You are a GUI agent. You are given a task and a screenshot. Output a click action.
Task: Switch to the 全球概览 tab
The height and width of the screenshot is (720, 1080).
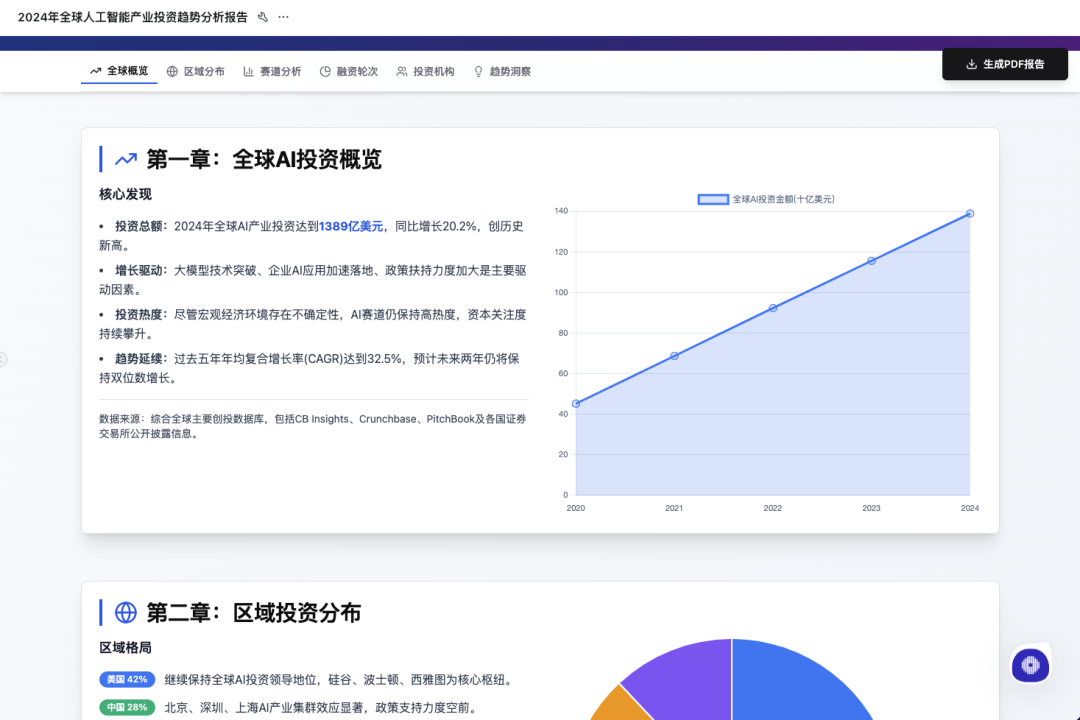[x=119, y=71]
